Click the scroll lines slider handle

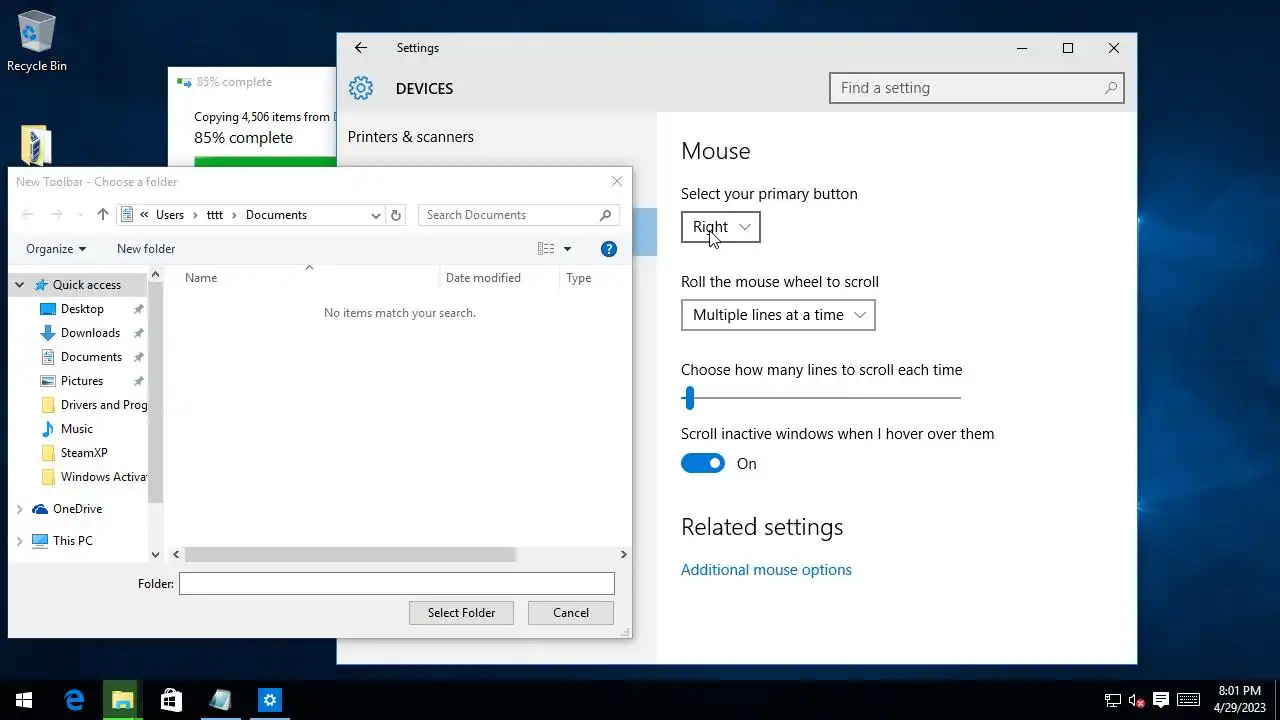[689, 398]
